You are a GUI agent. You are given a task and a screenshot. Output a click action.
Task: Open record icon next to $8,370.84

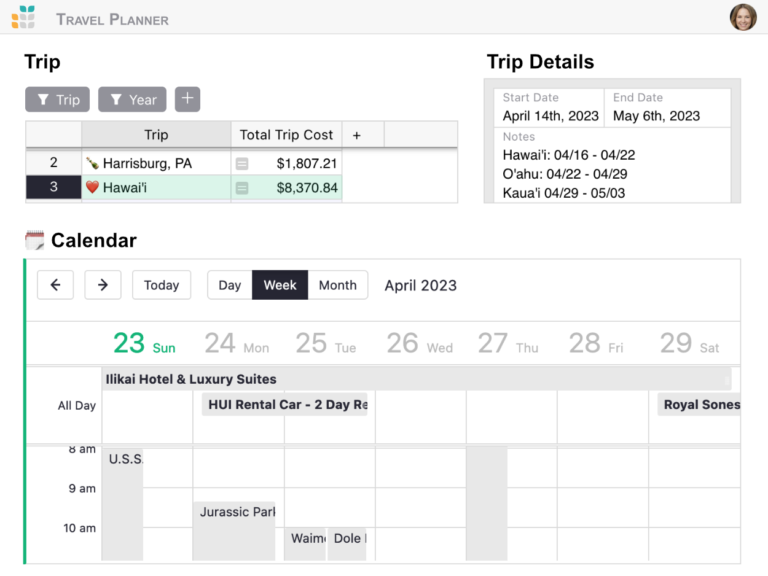tap(242, 188)
